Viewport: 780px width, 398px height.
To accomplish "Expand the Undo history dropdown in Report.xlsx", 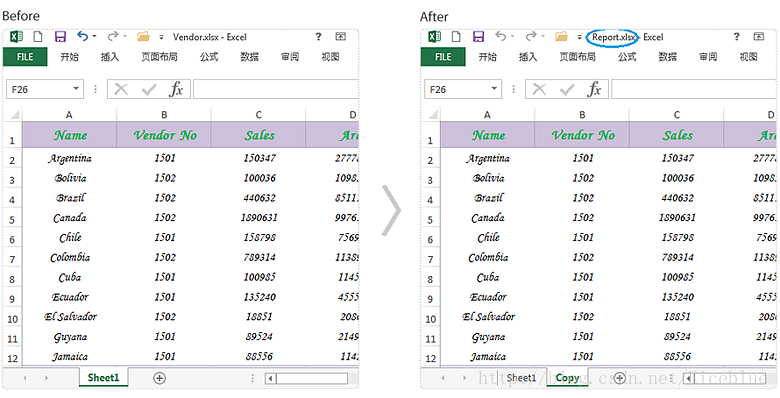I will [x=512, y=37].
